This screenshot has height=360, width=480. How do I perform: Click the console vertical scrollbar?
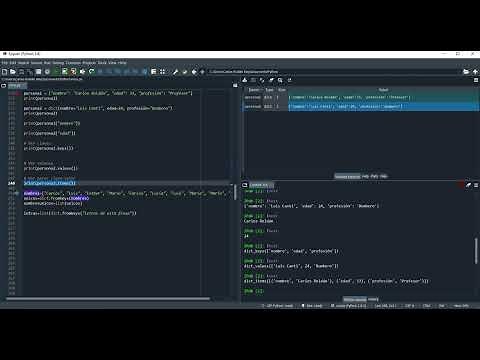click(x=476, y=251)
